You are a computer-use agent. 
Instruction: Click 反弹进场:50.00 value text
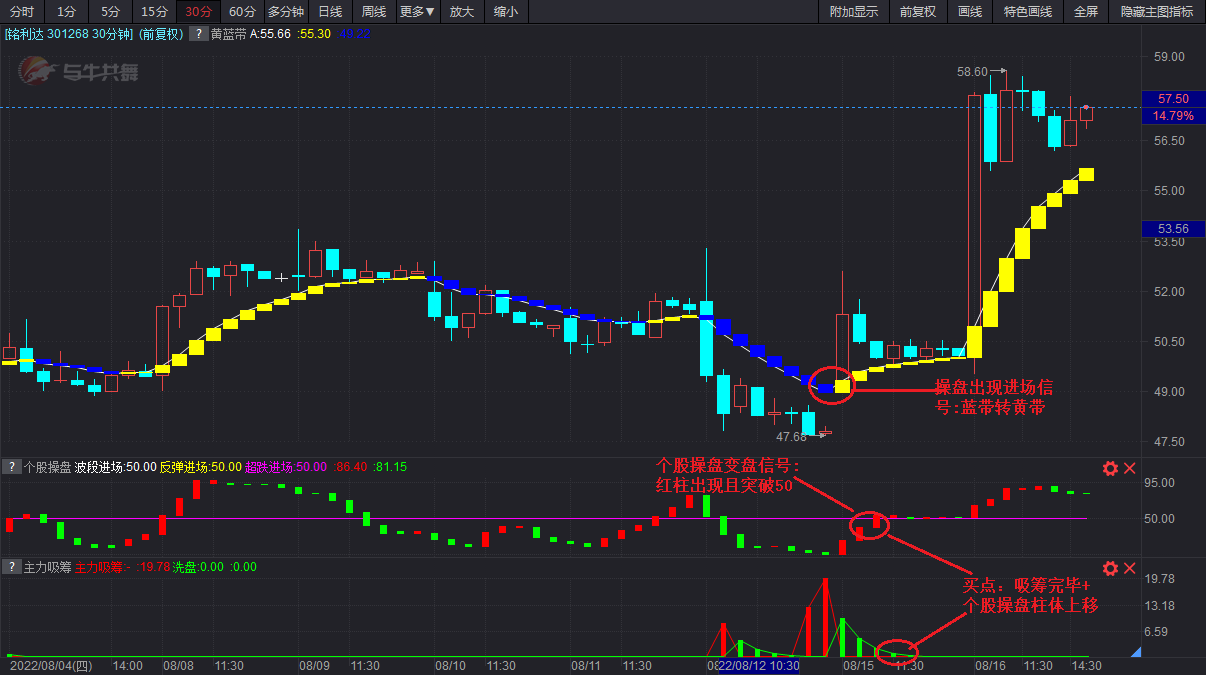click(201, 467)
